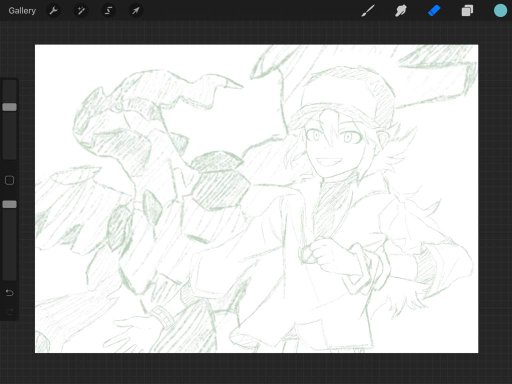
Task: Tap the Undo arrow in sidebar
Action: pos(9,293)
